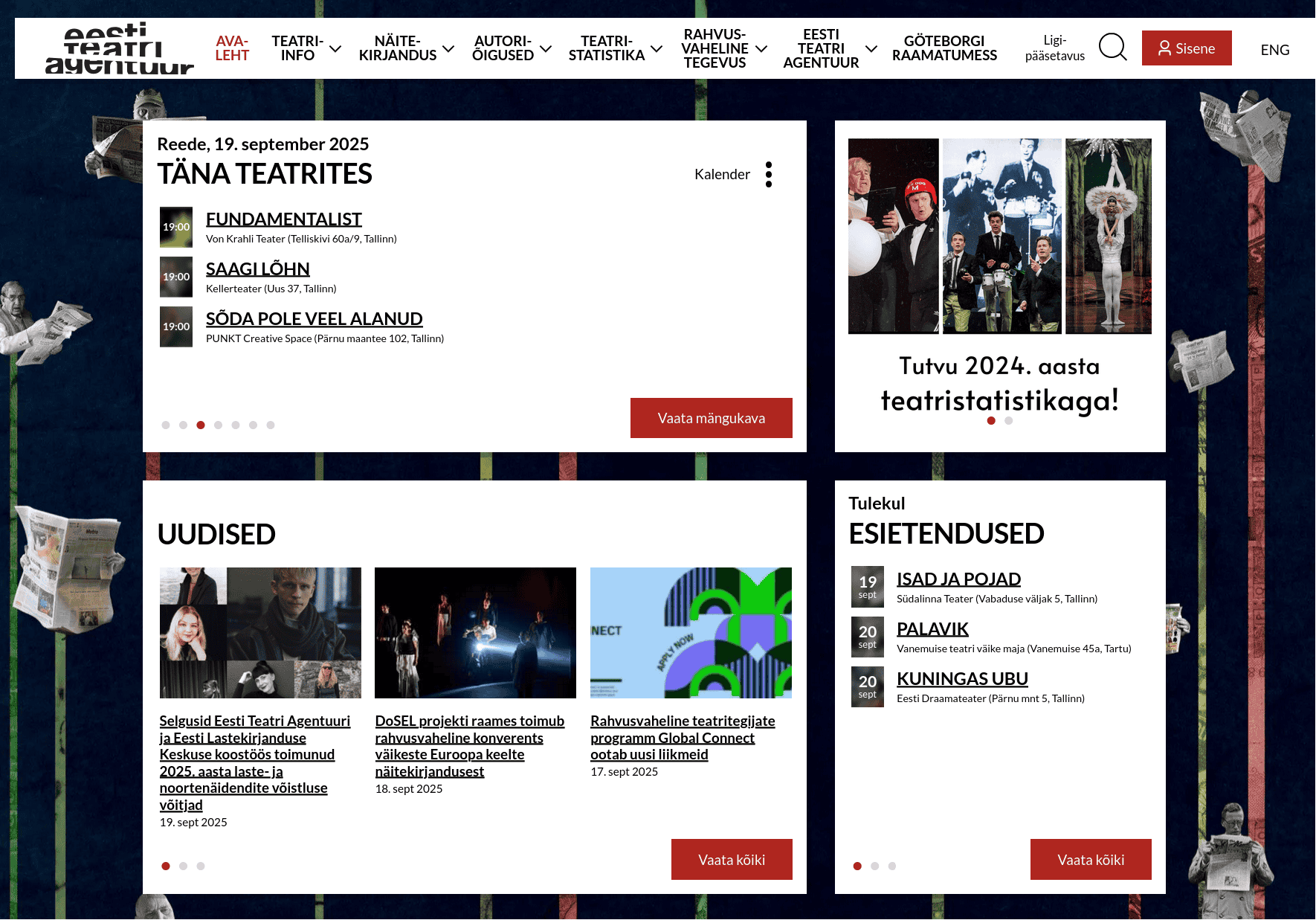Click the Sisene login button
The width and height of the screenshot is (1316, 920).
click(1186, 48)
